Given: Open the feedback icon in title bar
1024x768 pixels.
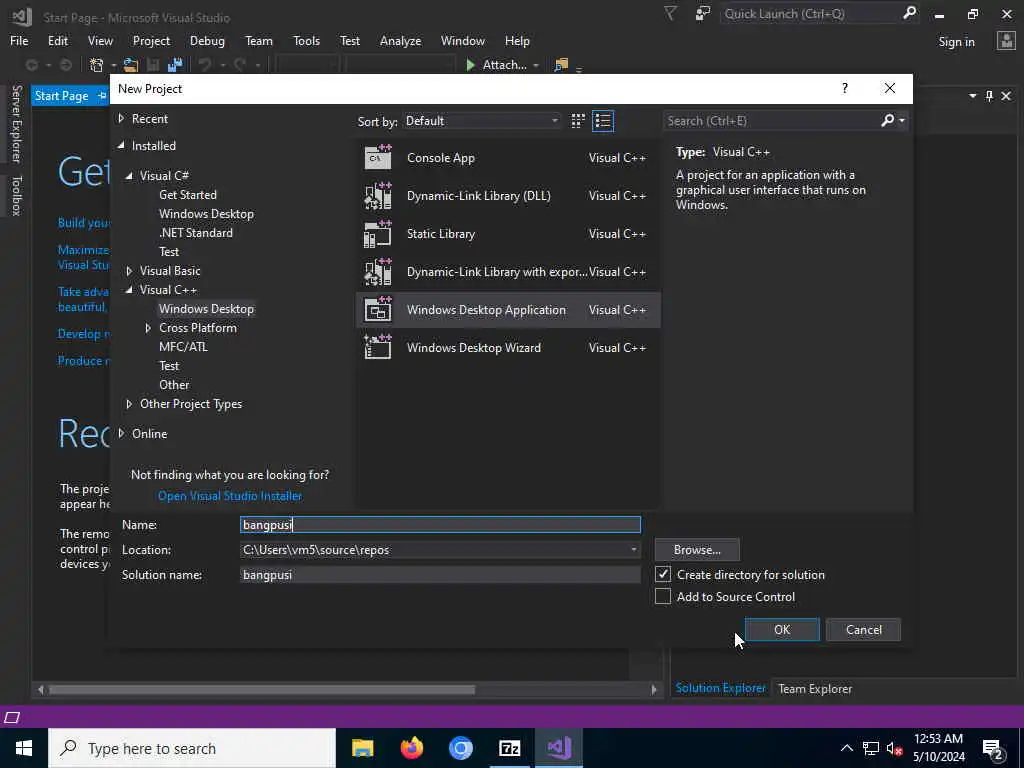Looking at the screenshot, I should tap(703, 13).
